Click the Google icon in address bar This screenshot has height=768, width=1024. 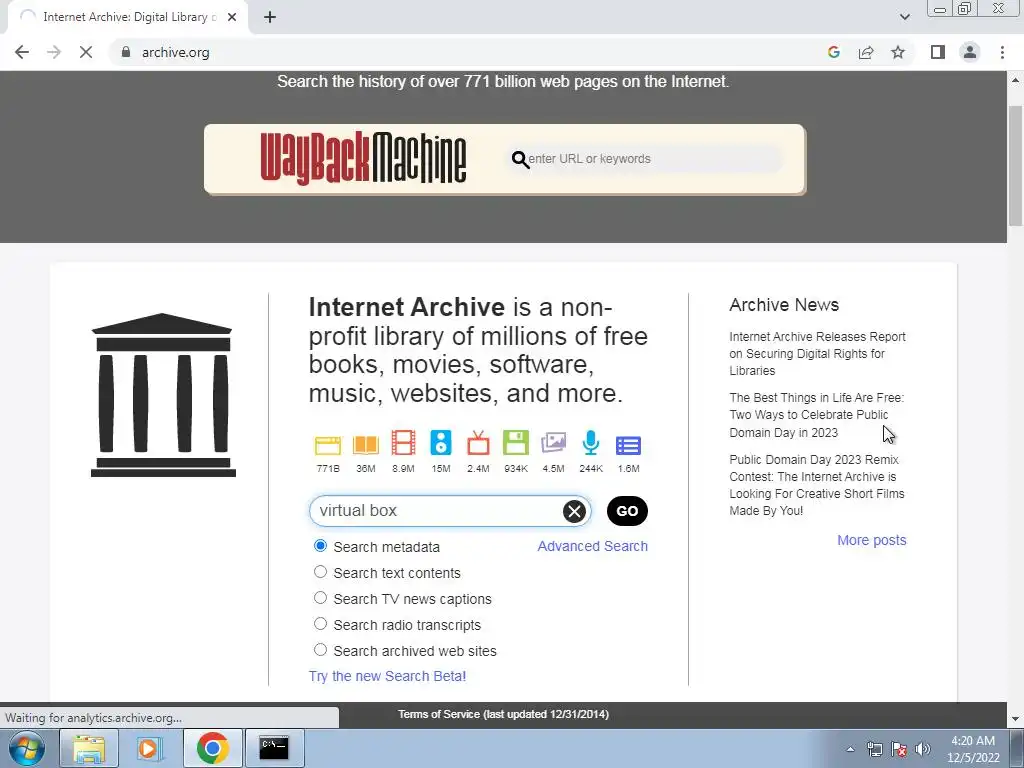pos(833,52)
